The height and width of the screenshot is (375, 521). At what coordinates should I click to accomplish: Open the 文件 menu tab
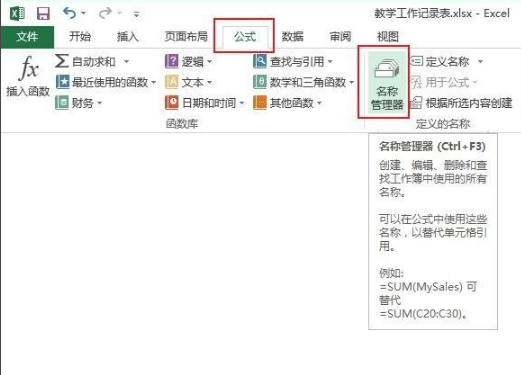click(x=27, y=36)
